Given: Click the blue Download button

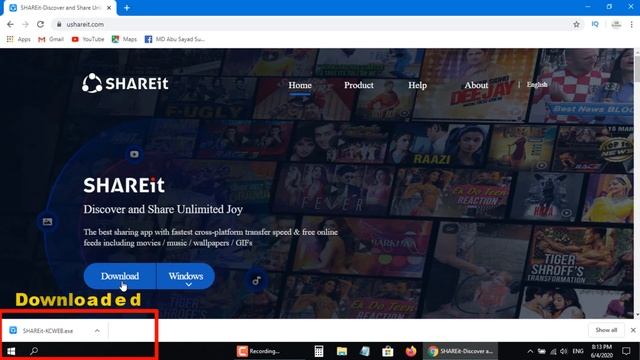Looking at the screenshot, I should point(120,276).
